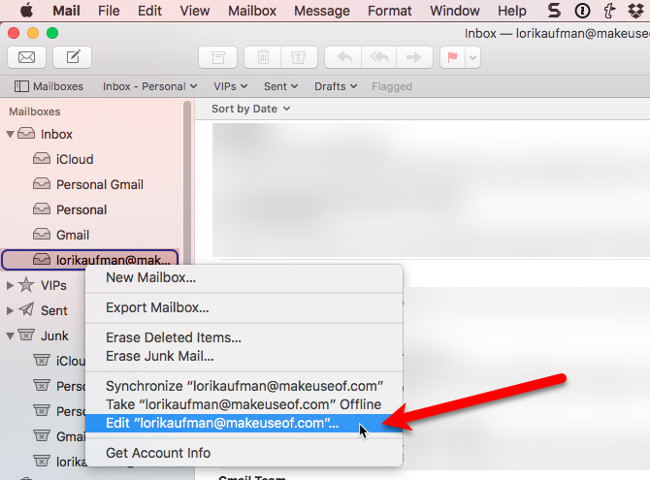
Task: Click the iCloud Junk mailbox icon
Action: click(x=41, y=360)
